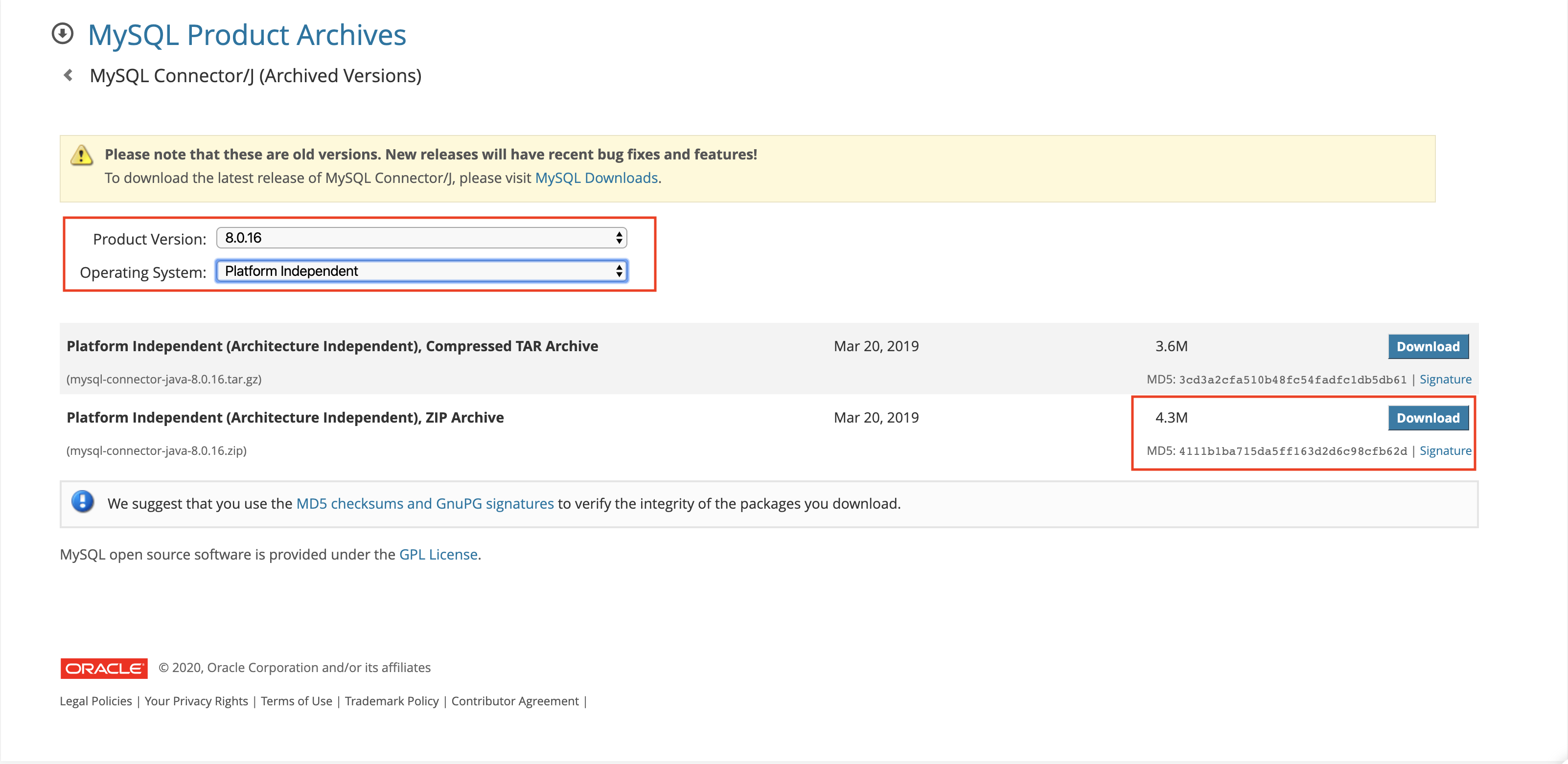Image resolution: width=1568 pixels, height=764 pixels.
Task: Click the MySQL Product Archives heading
Action: tap(247, 35)
